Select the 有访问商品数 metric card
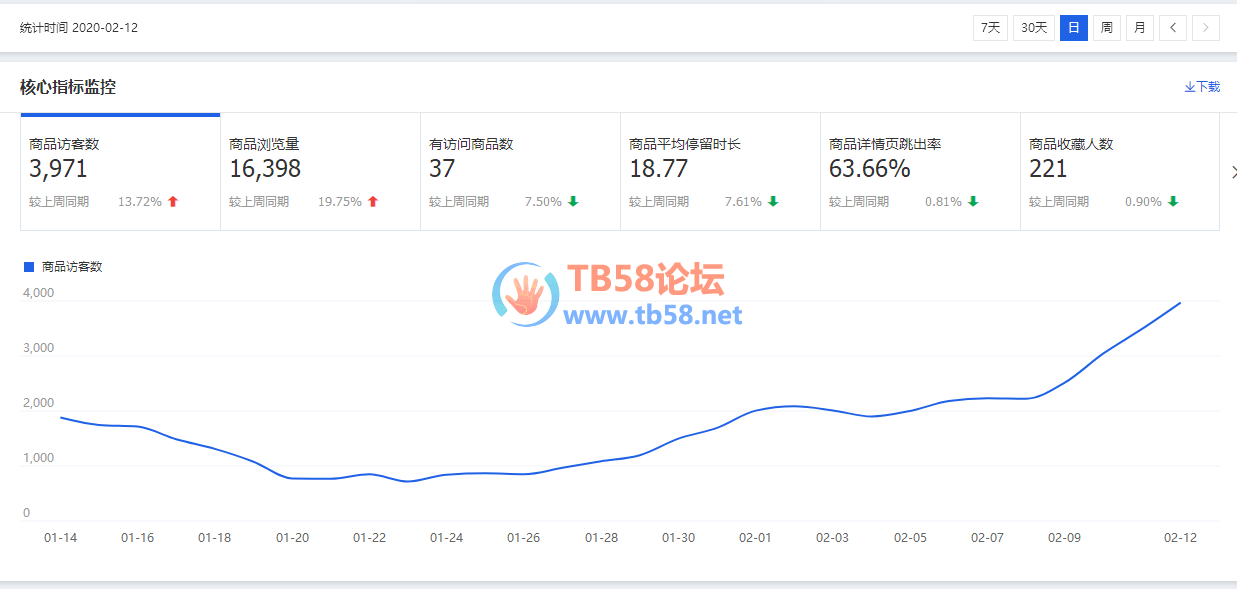This screenshot has height=589, width=1237. tap(520, 172)
